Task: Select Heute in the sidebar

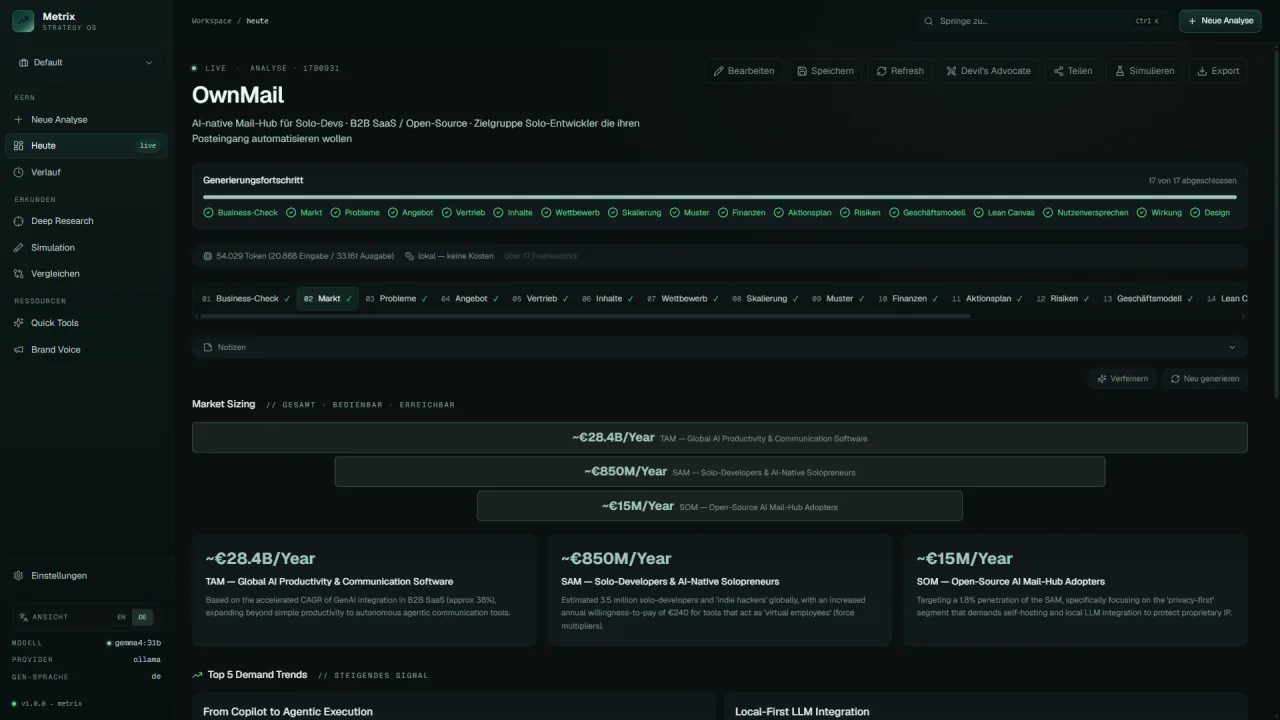Action: (x=86, y=146)
